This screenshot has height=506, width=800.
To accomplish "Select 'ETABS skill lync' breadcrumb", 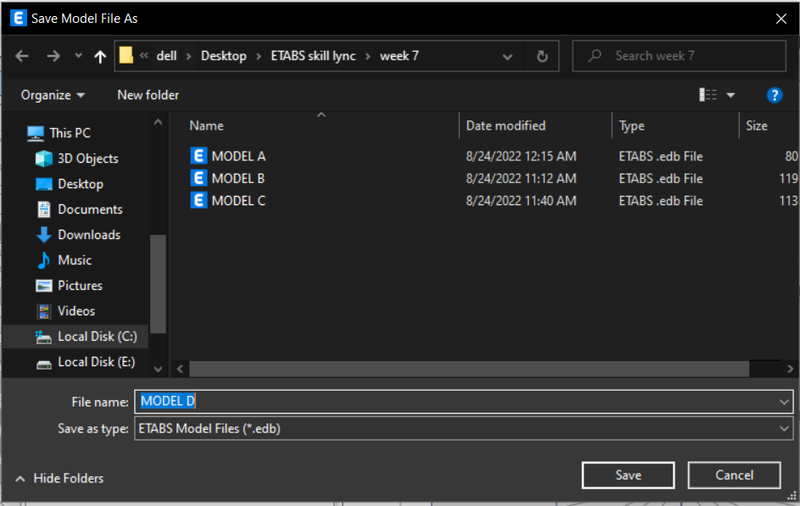I will pos(313,56).
